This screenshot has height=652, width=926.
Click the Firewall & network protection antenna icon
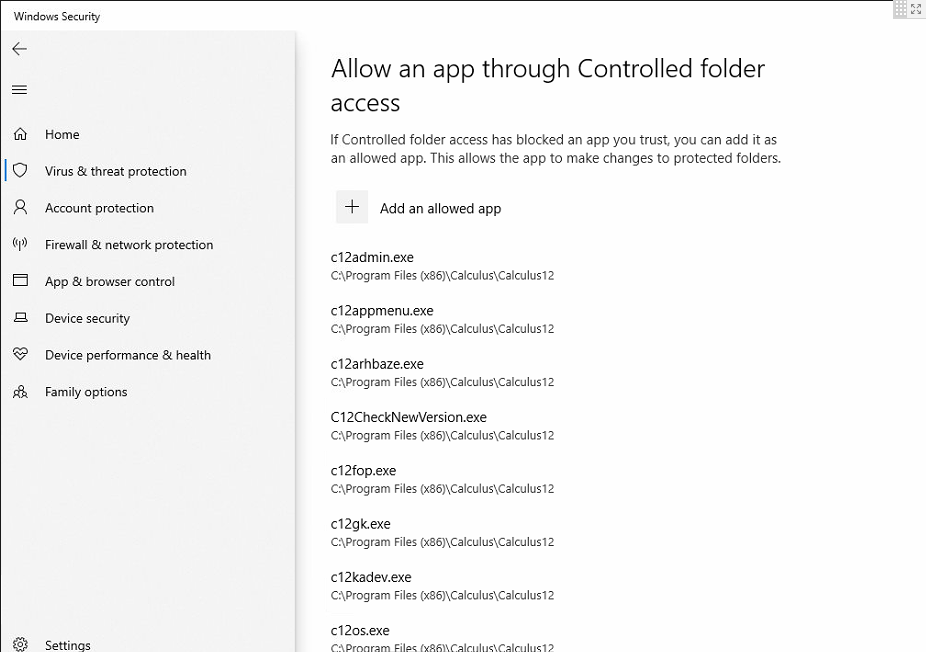[x=20, y=245]
